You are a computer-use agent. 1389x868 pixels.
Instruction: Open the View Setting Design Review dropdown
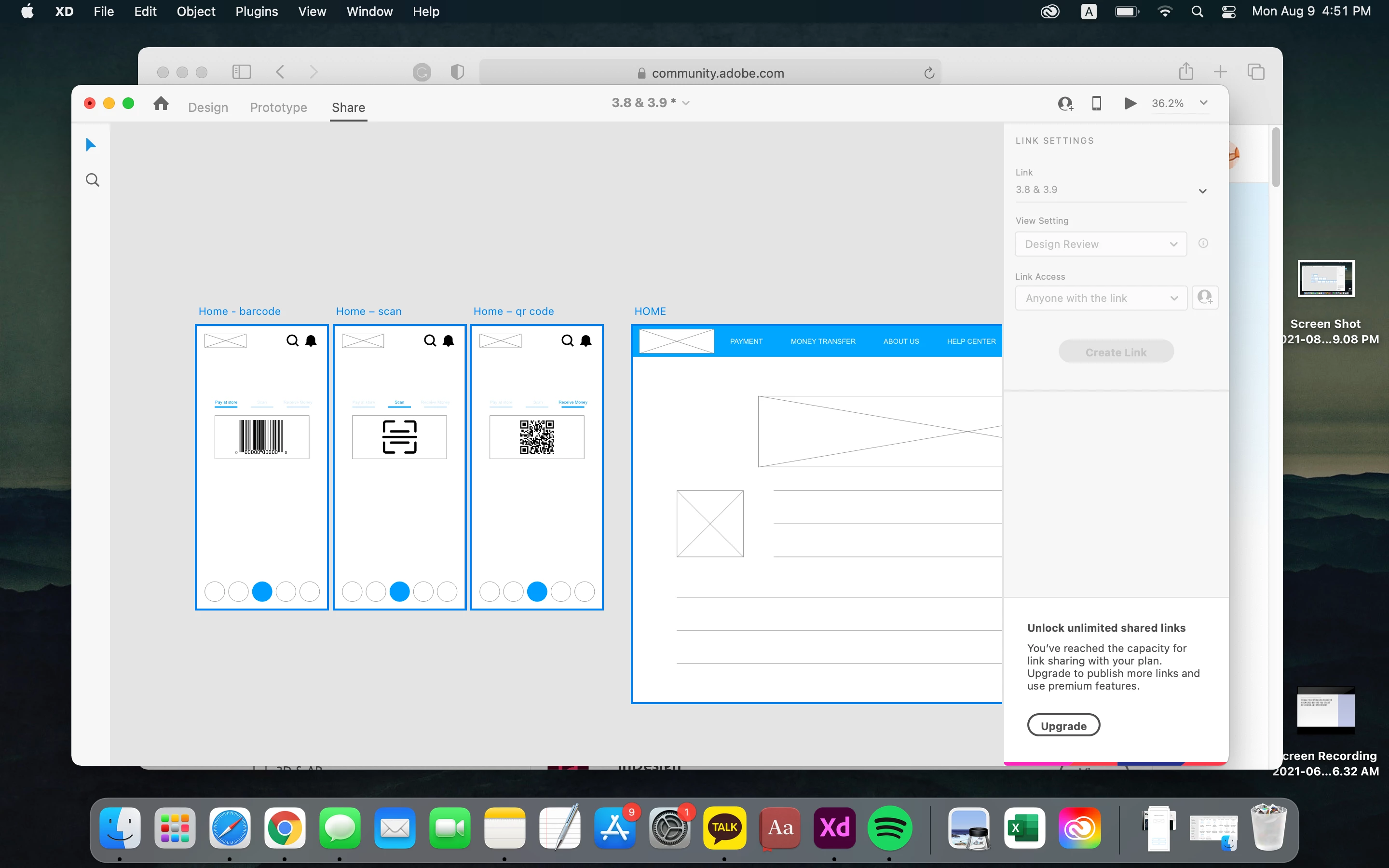(1100, 244)
